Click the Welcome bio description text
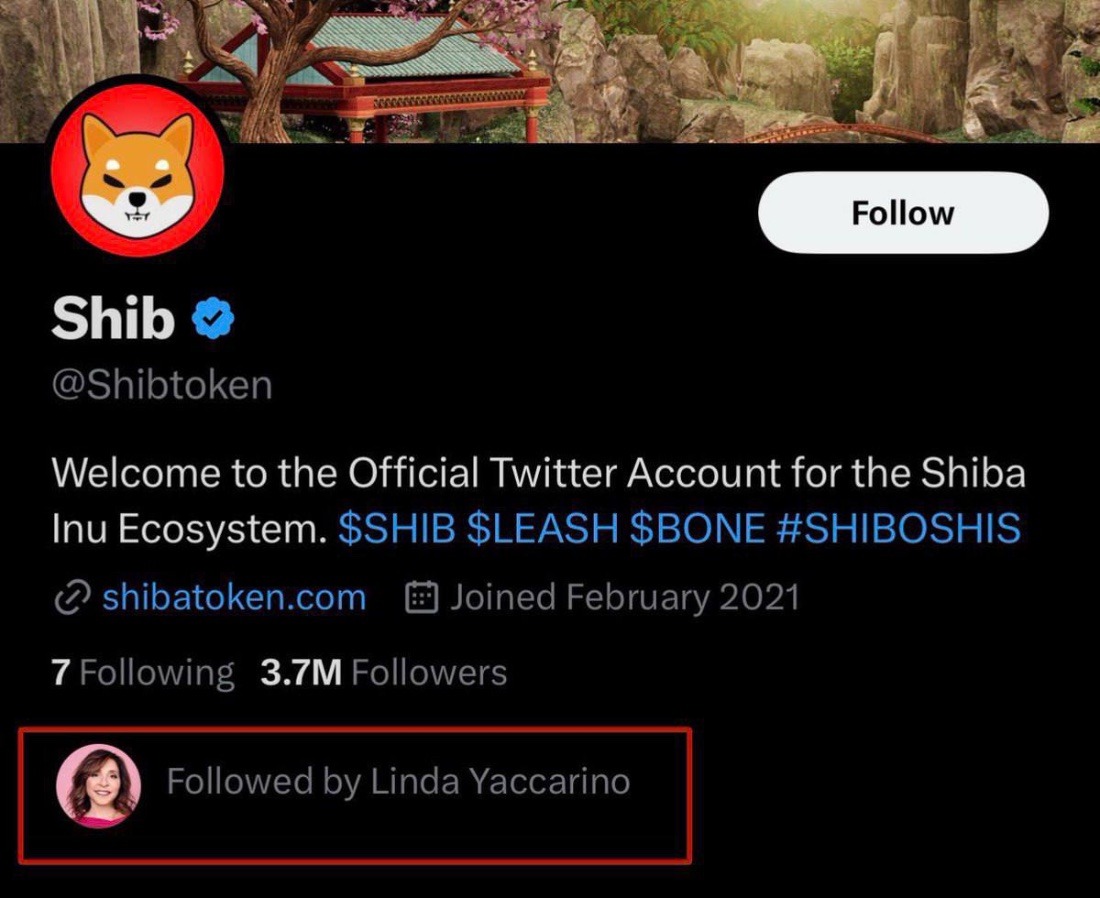 pos(538,472)
